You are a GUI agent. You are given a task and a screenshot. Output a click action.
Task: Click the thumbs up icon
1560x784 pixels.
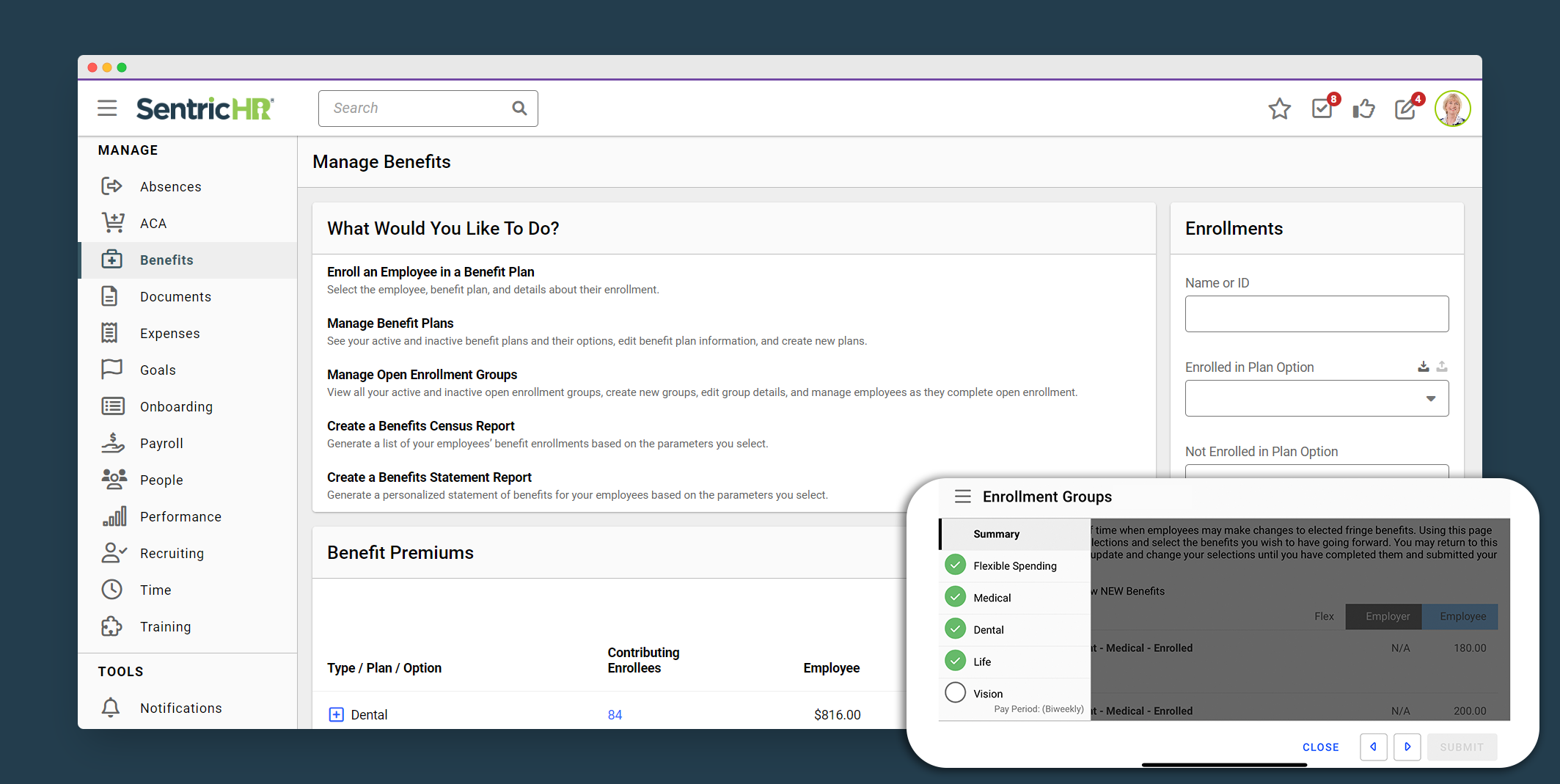pos(1364,109)
